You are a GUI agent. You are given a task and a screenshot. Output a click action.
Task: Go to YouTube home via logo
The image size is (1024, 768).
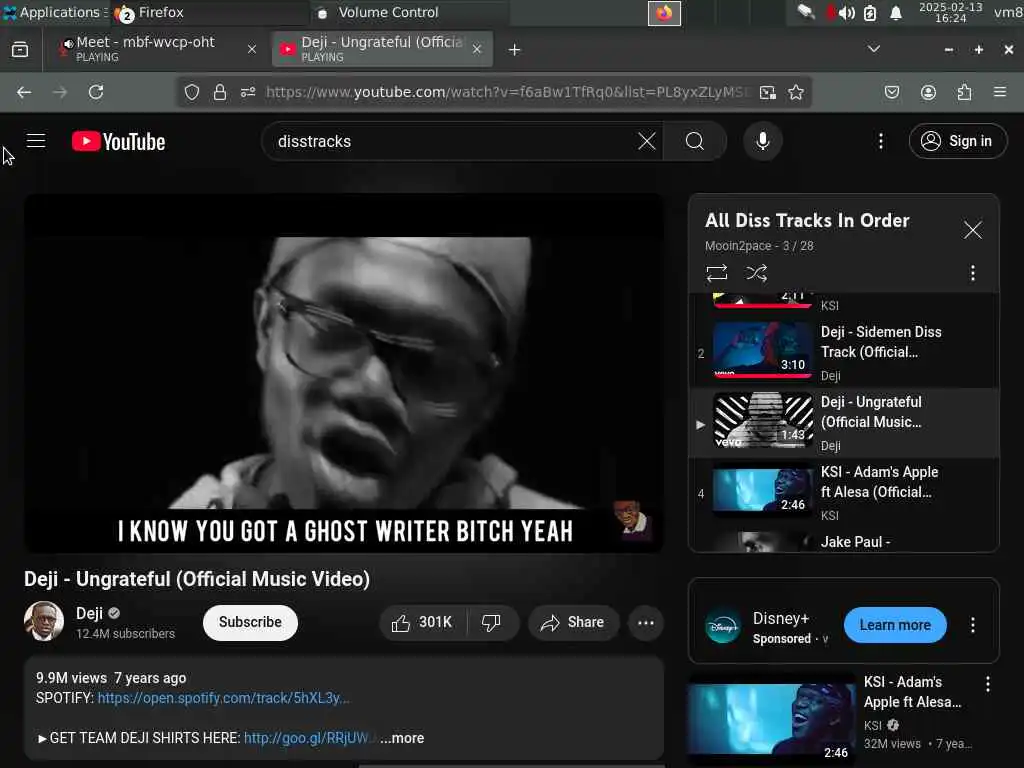[119, 142]
